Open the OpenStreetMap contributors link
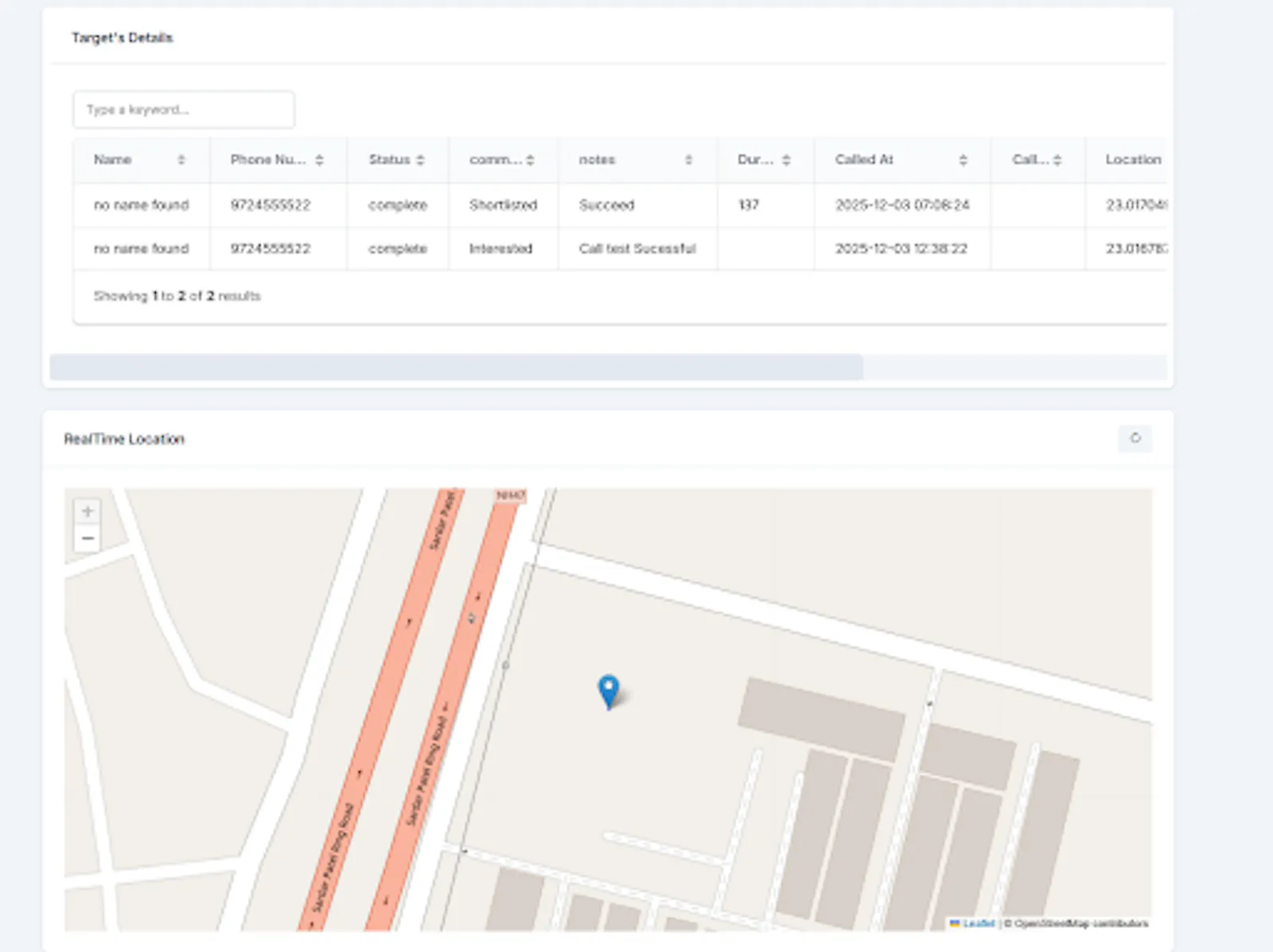1273x952 pixels. 1081,923
